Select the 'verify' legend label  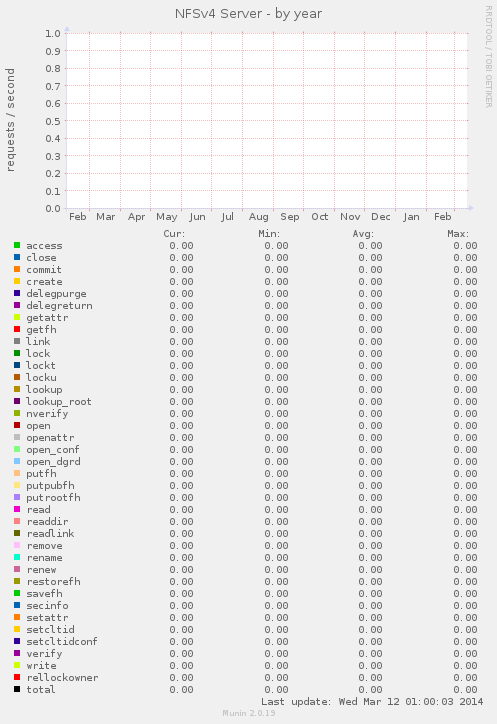(44, 654)
